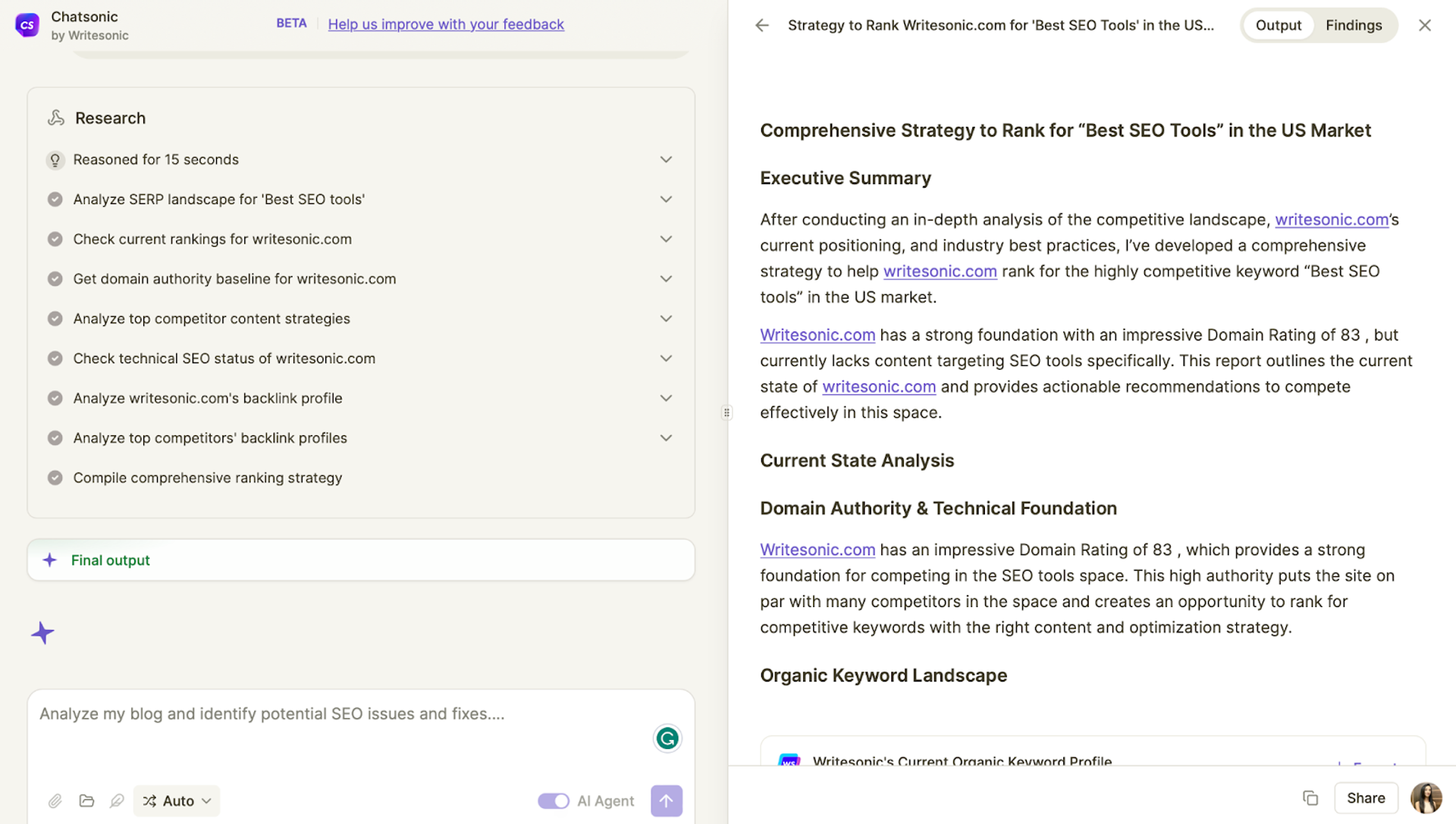Open the folder icon in prompt toolbar
The width and height of the screenshot is (1456, 824).
click(x=86, y=801)
